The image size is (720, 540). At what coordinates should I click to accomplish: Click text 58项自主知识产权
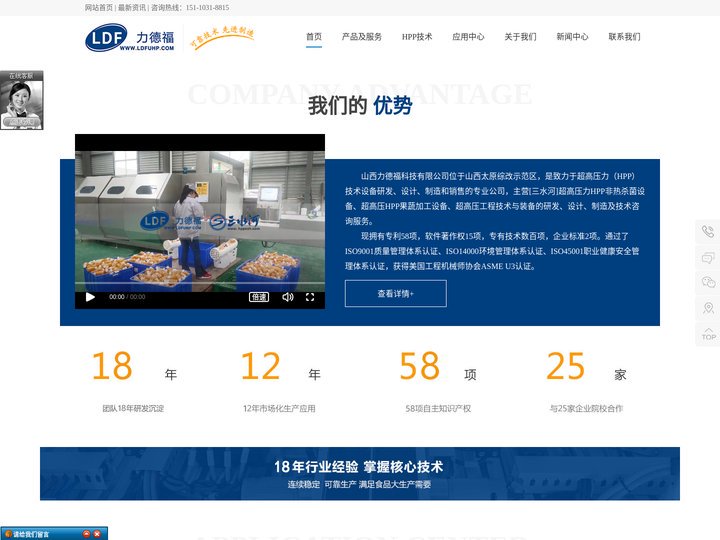point(438,408)
